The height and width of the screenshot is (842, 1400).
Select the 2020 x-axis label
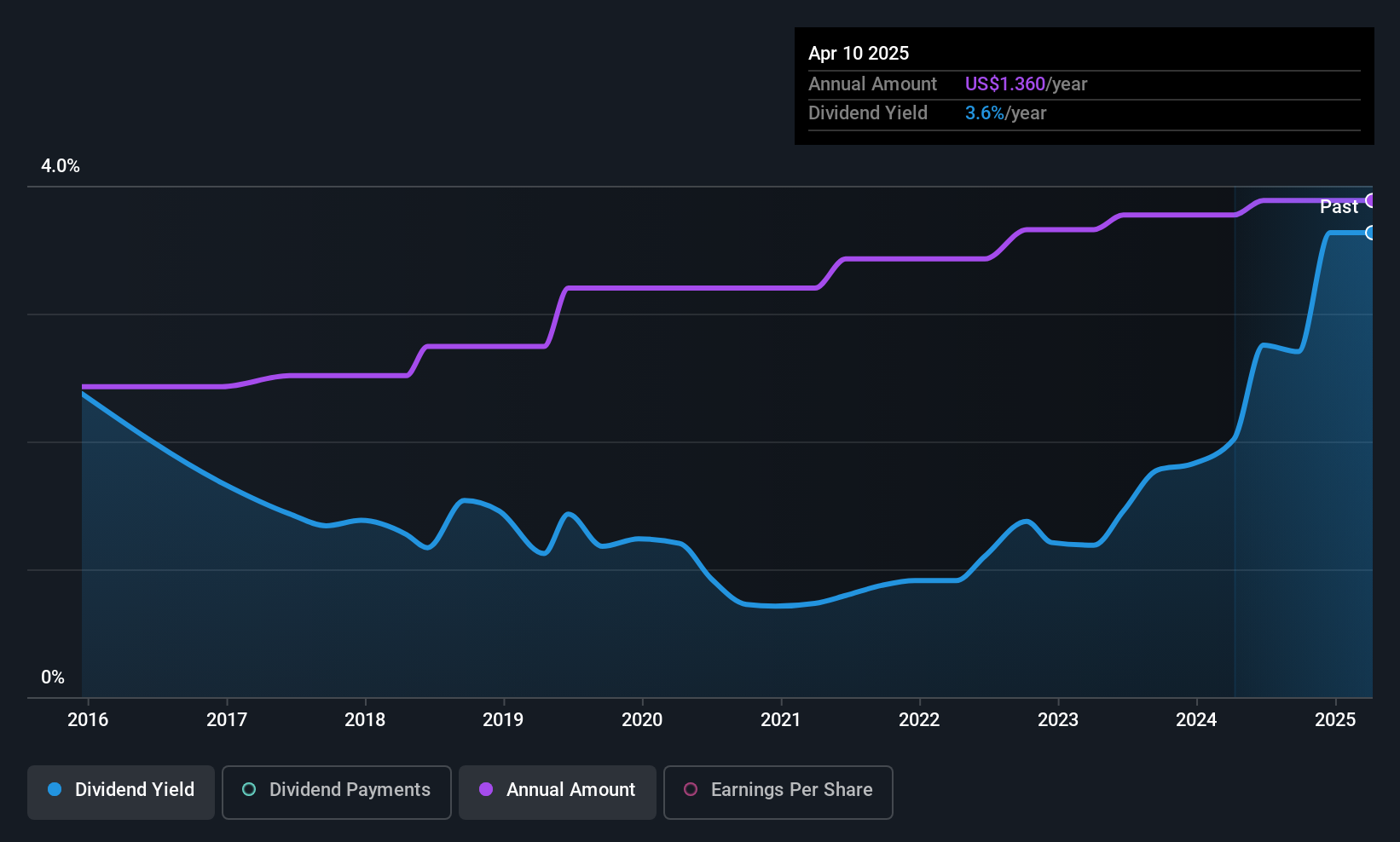pyautogui.click(x=642, y=720)
